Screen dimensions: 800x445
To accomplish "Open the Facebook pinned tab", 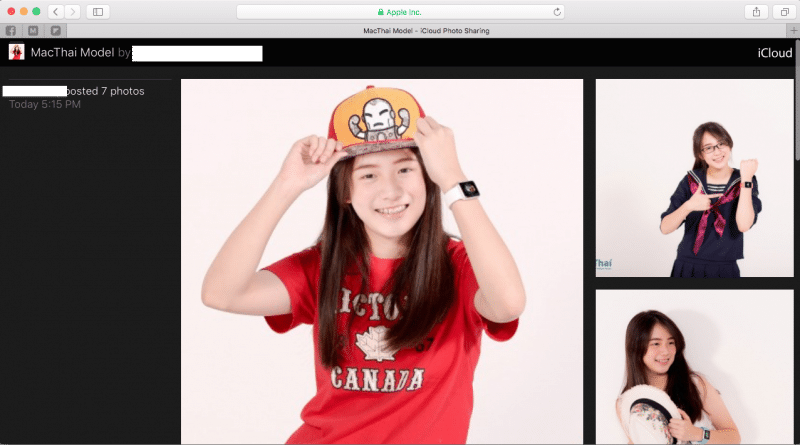I will coord(11,31).
